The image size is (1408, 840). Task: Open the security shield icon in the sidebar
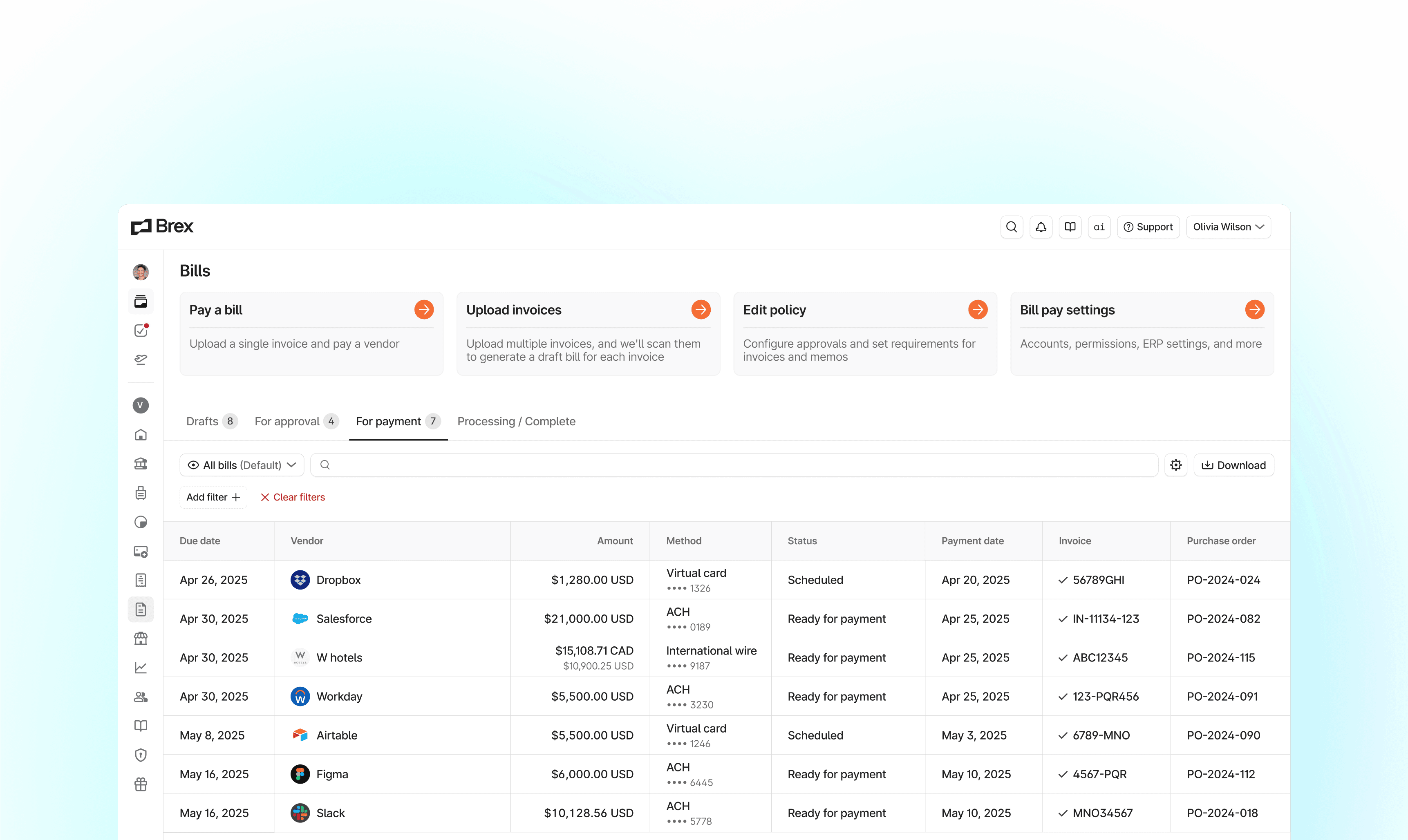coord(141,755)
